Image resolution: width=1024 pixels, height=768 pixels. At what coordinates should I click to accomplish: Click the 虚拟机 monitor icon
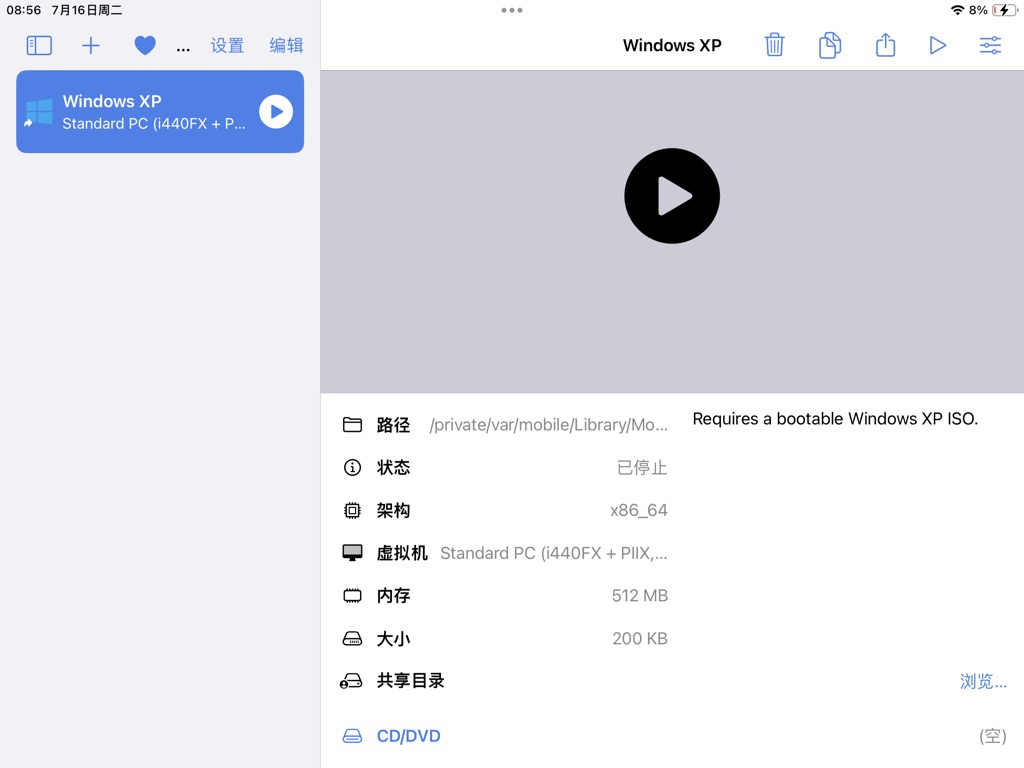click(352, 553)
